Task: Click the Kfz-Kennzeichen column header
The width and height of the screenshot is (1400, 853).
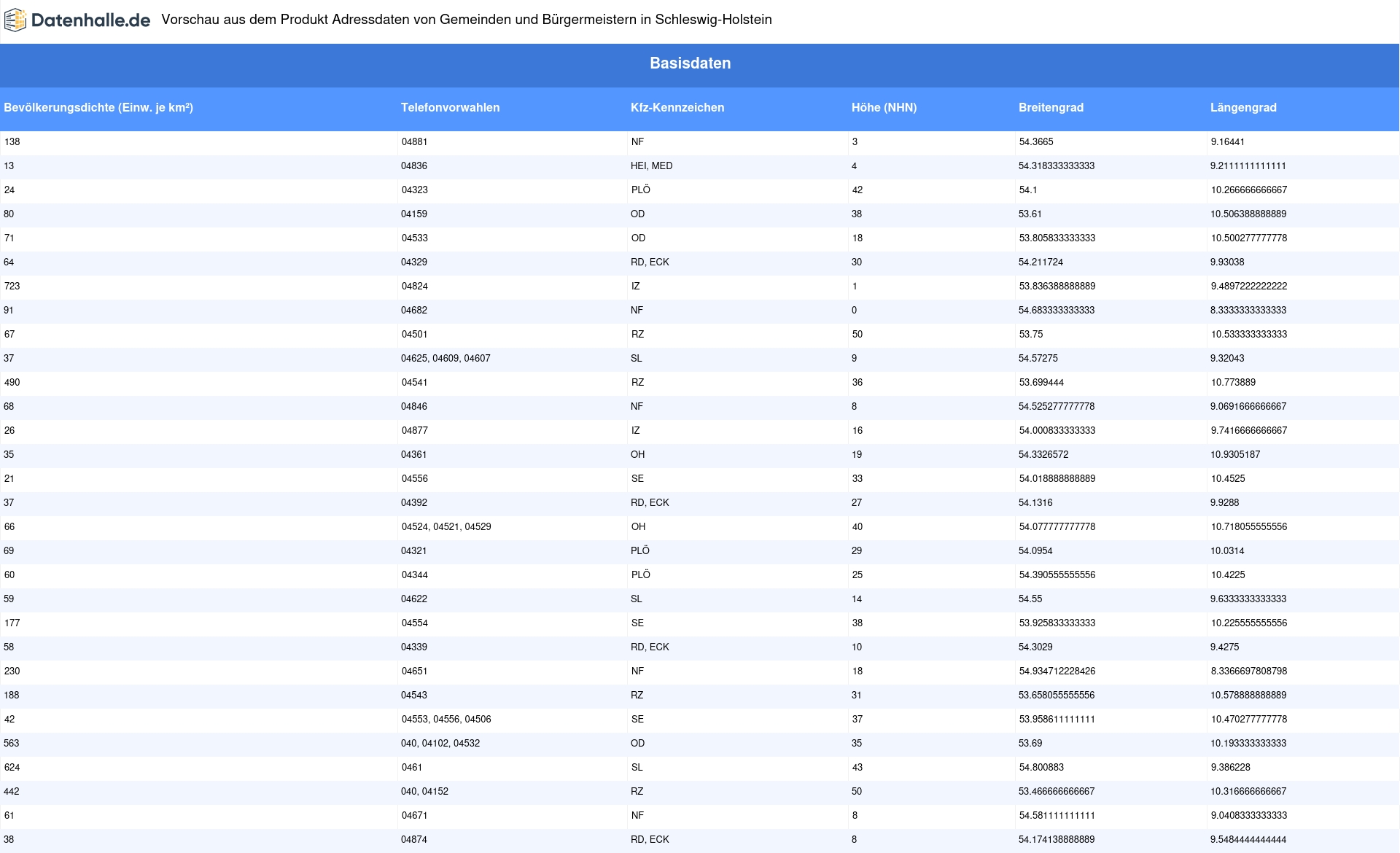Action: point(677,108)
